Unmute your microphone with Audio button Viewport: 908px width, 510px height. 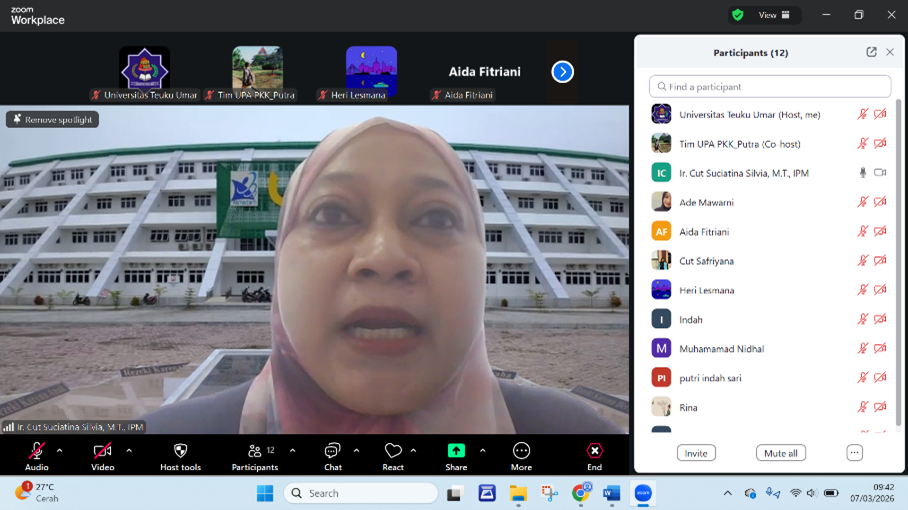click(37, 451)
